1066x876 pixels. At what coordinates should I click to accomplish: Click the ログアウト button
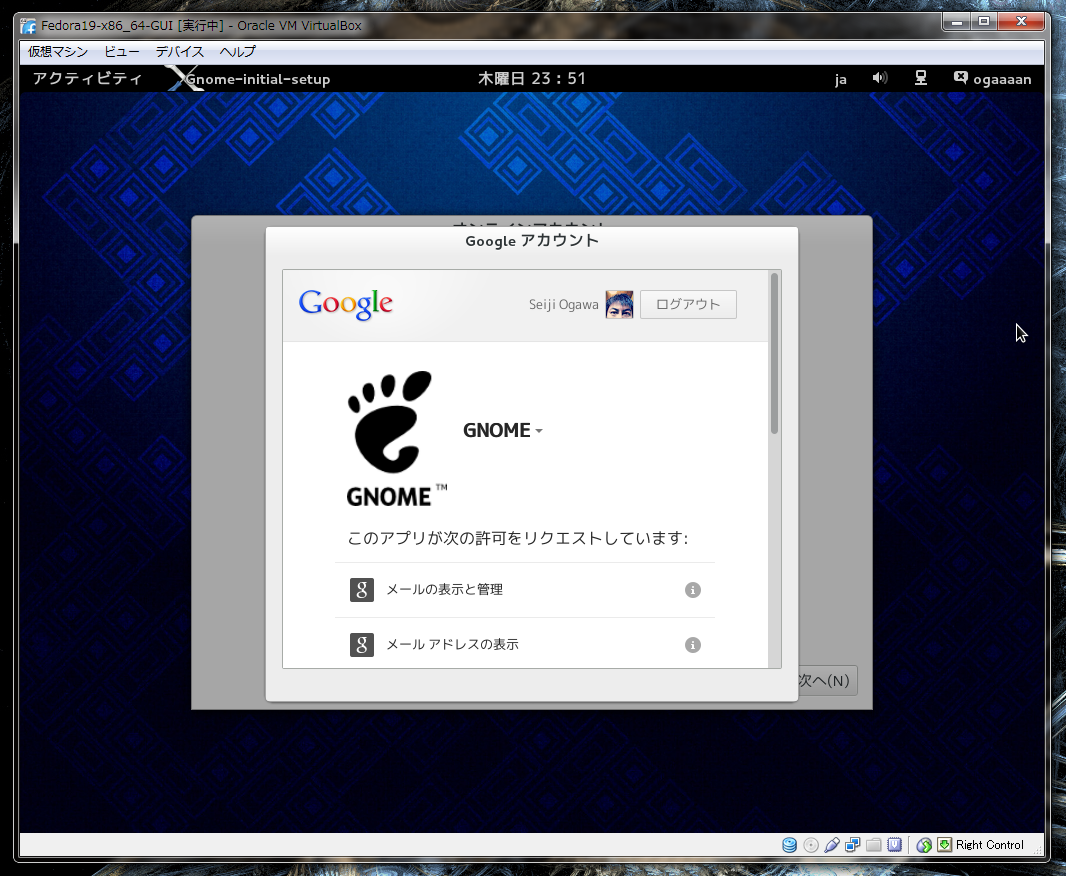click(688, 304)
